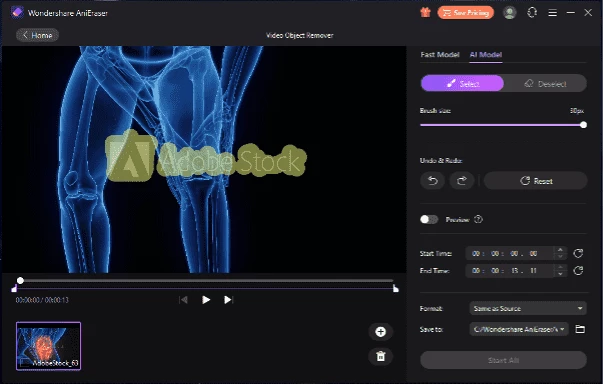Browse output folder with folder icon
Image resolution: width=604 pixels, height=384 pixels.
click(x=580, y=329)
